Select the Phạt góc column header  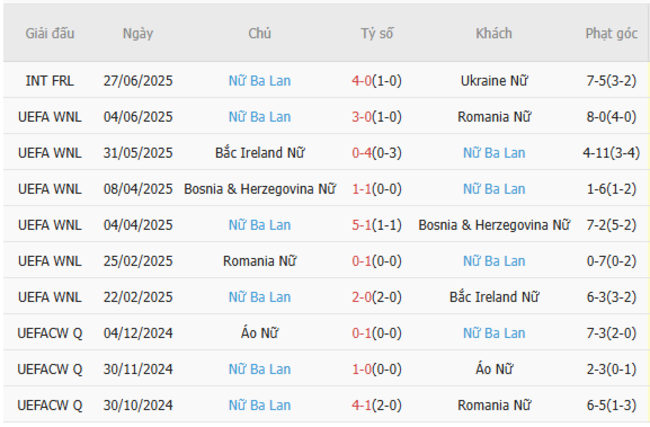pos(611,34)
